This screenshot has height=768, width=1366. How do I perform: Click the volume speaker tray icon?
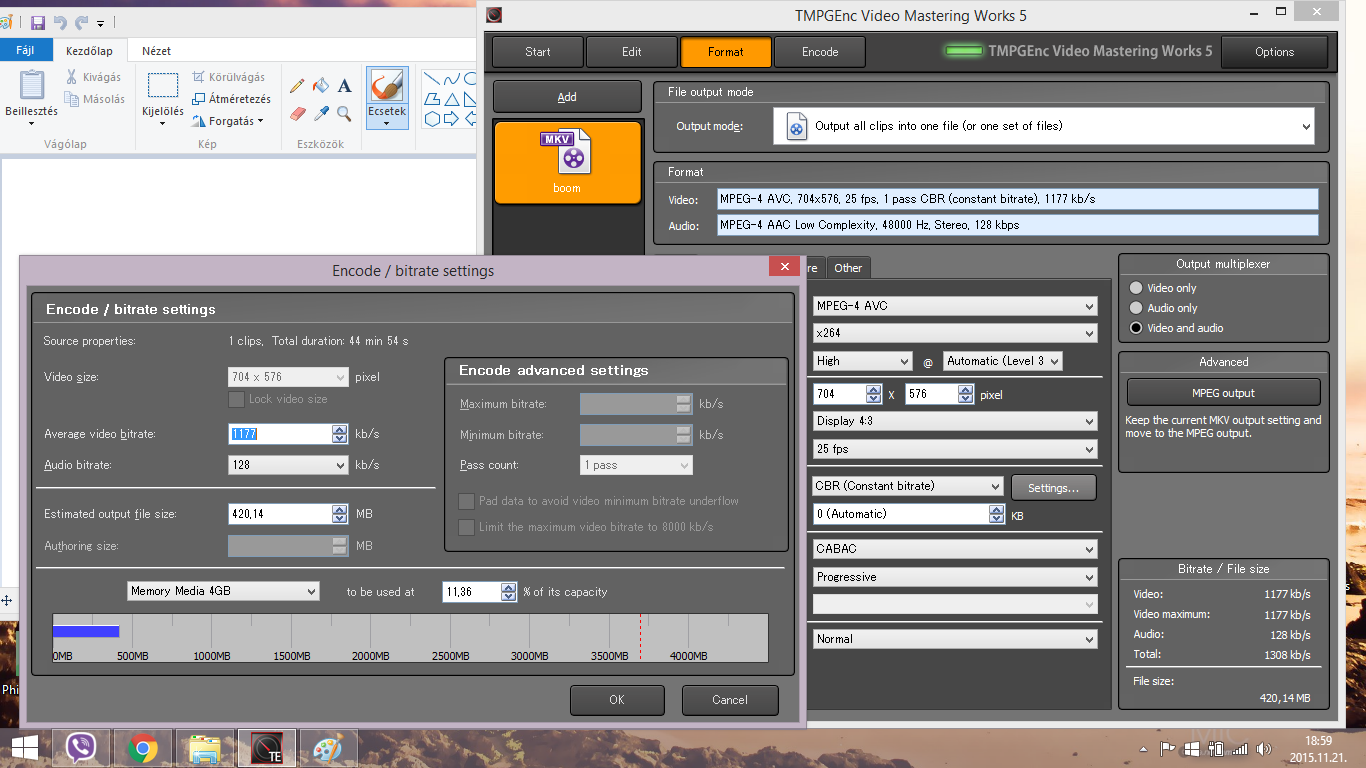click(x=1264, y=749)
